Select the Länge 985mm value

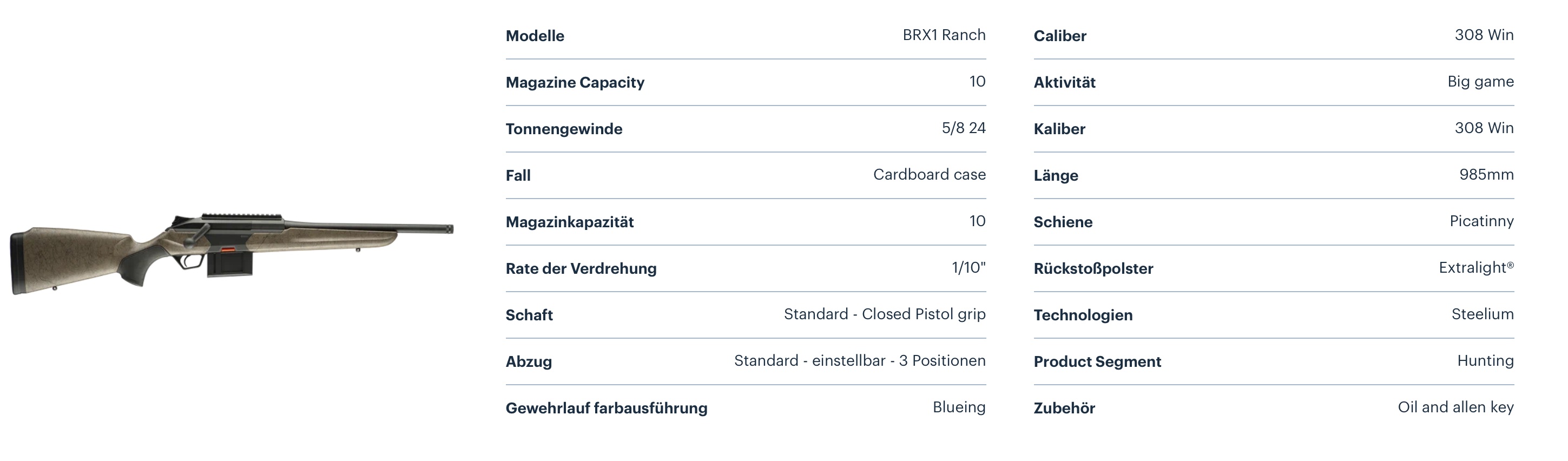pyautogui.click(x=1486, y=174)
